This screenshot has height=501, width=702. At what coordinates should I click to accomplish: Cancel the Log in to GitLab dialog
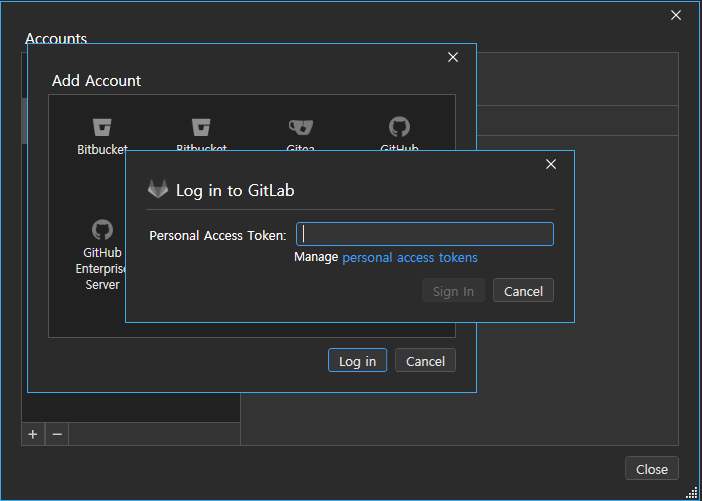pyautogui.click(x=523, y=291)
